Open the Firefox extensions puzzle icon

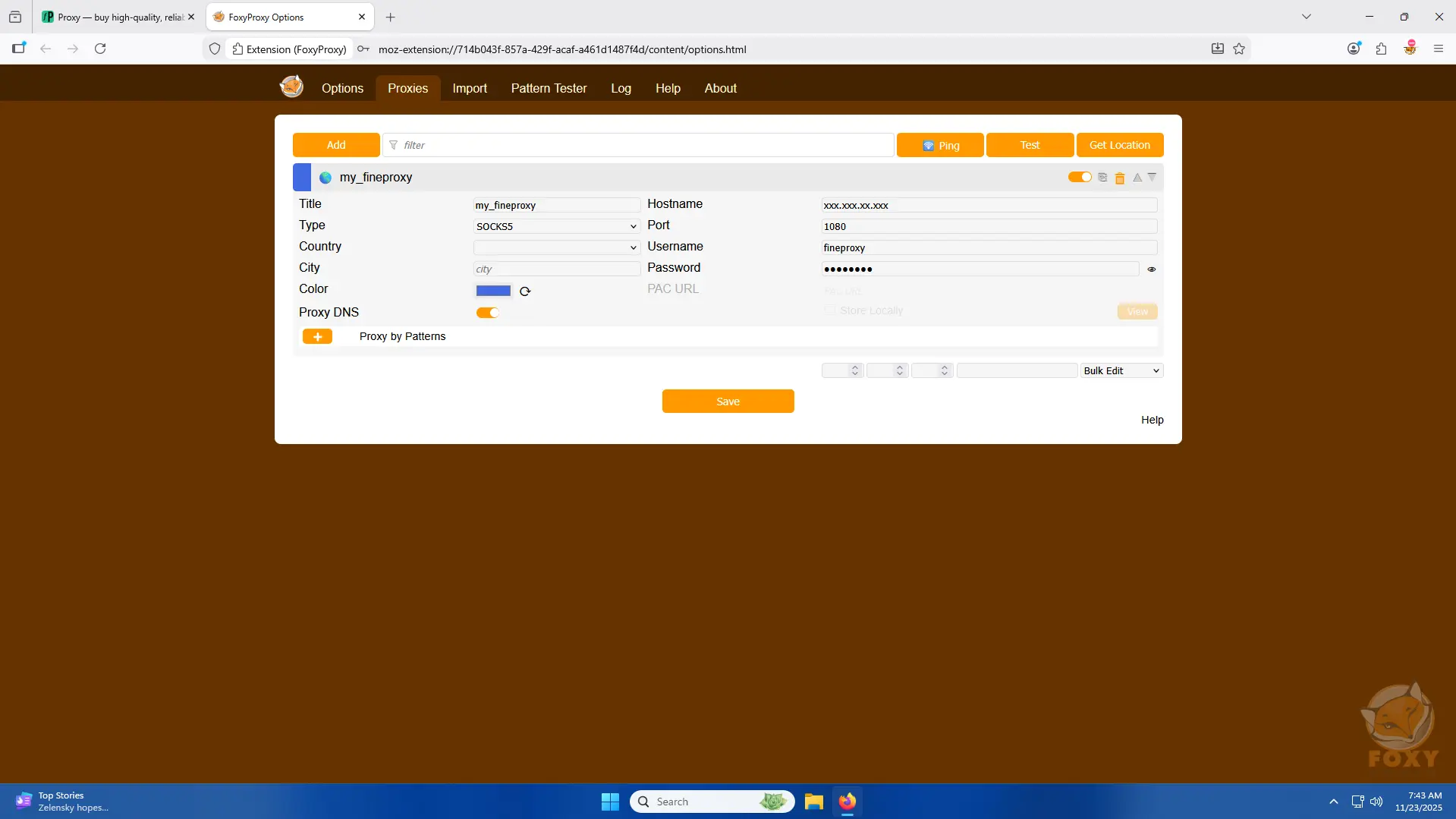[1381, 49]
